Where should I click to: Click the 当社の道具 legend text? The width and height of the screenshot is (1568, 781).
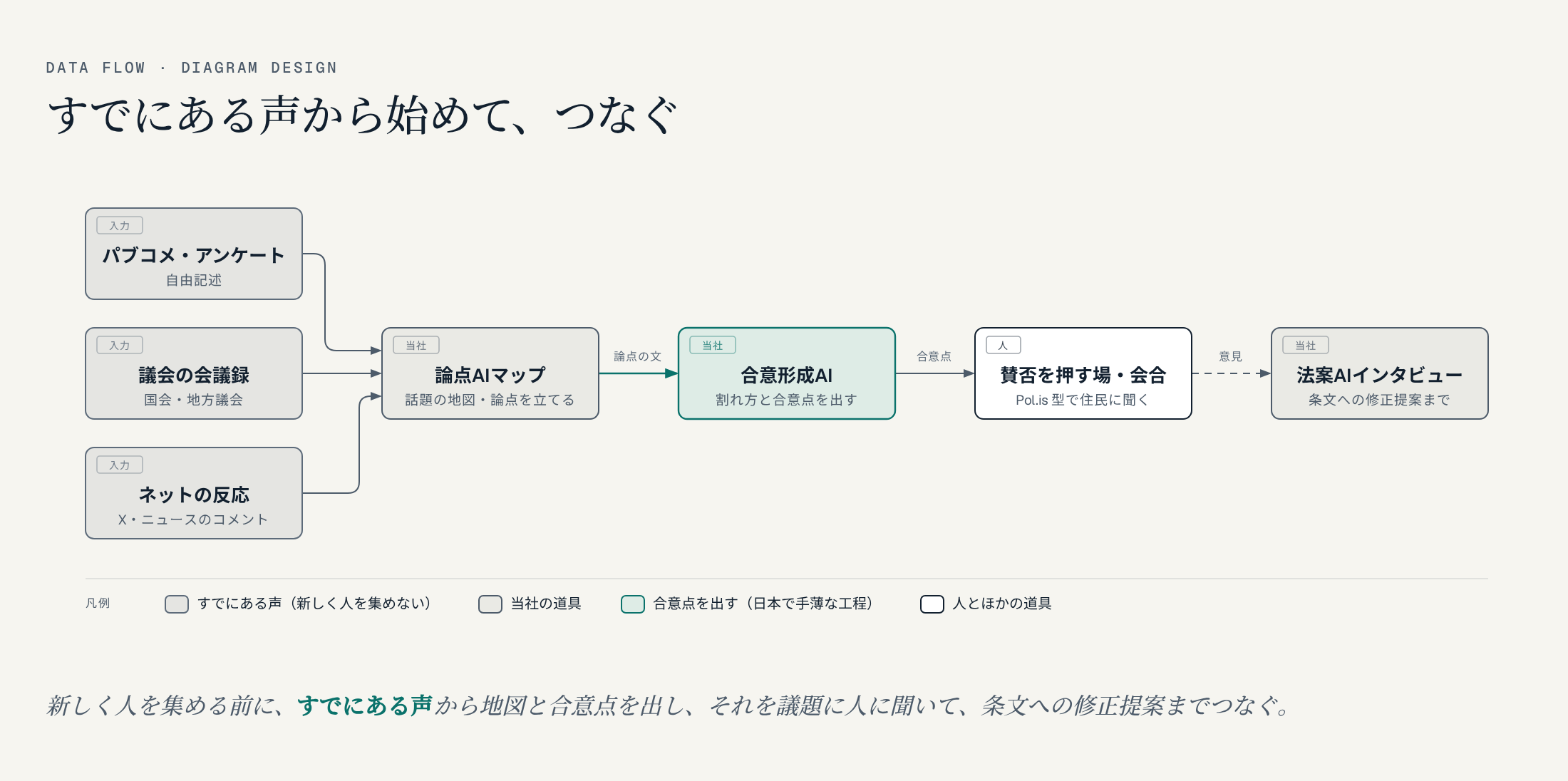546,604
